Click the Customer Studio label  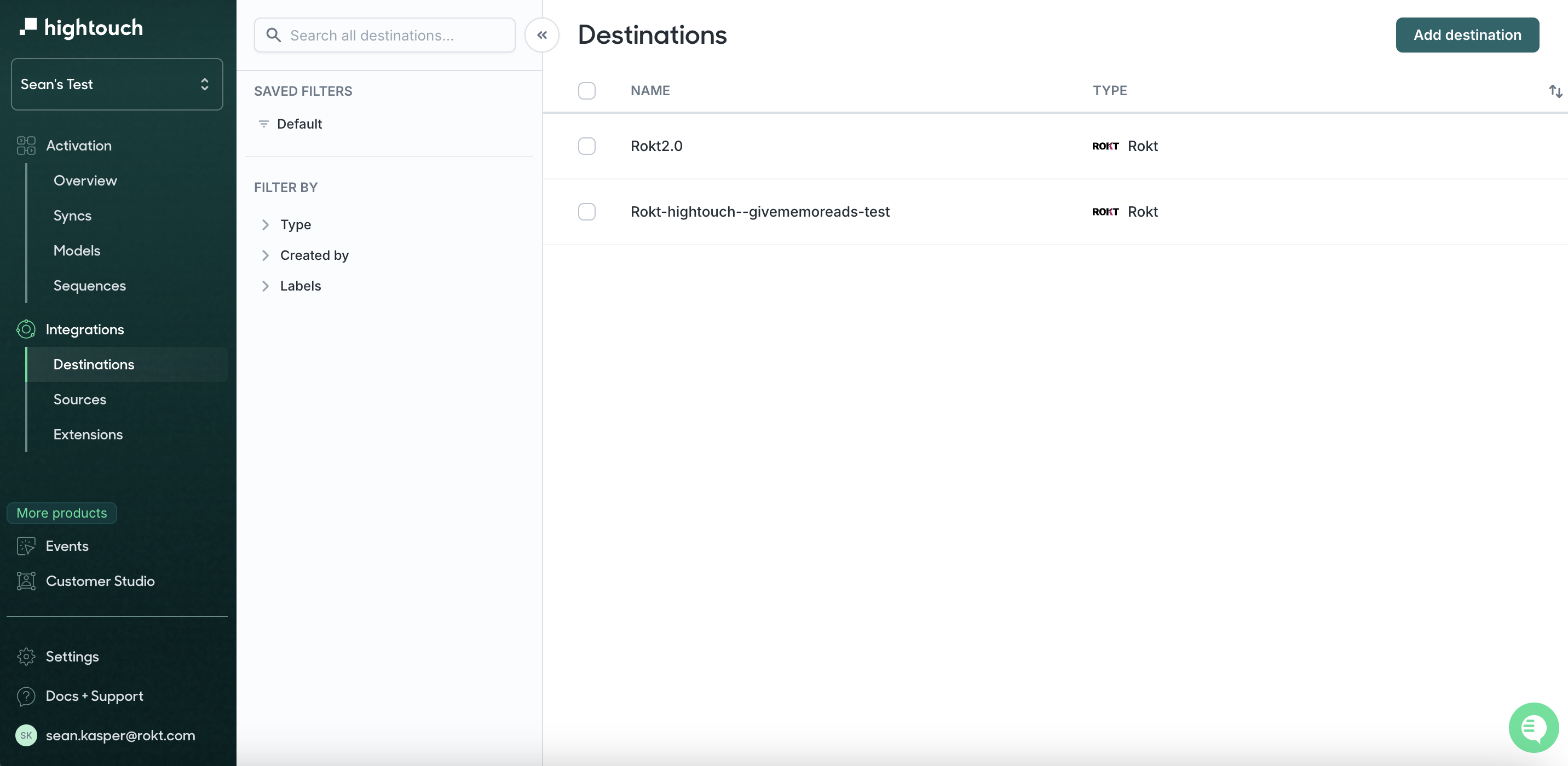(100, 582)
